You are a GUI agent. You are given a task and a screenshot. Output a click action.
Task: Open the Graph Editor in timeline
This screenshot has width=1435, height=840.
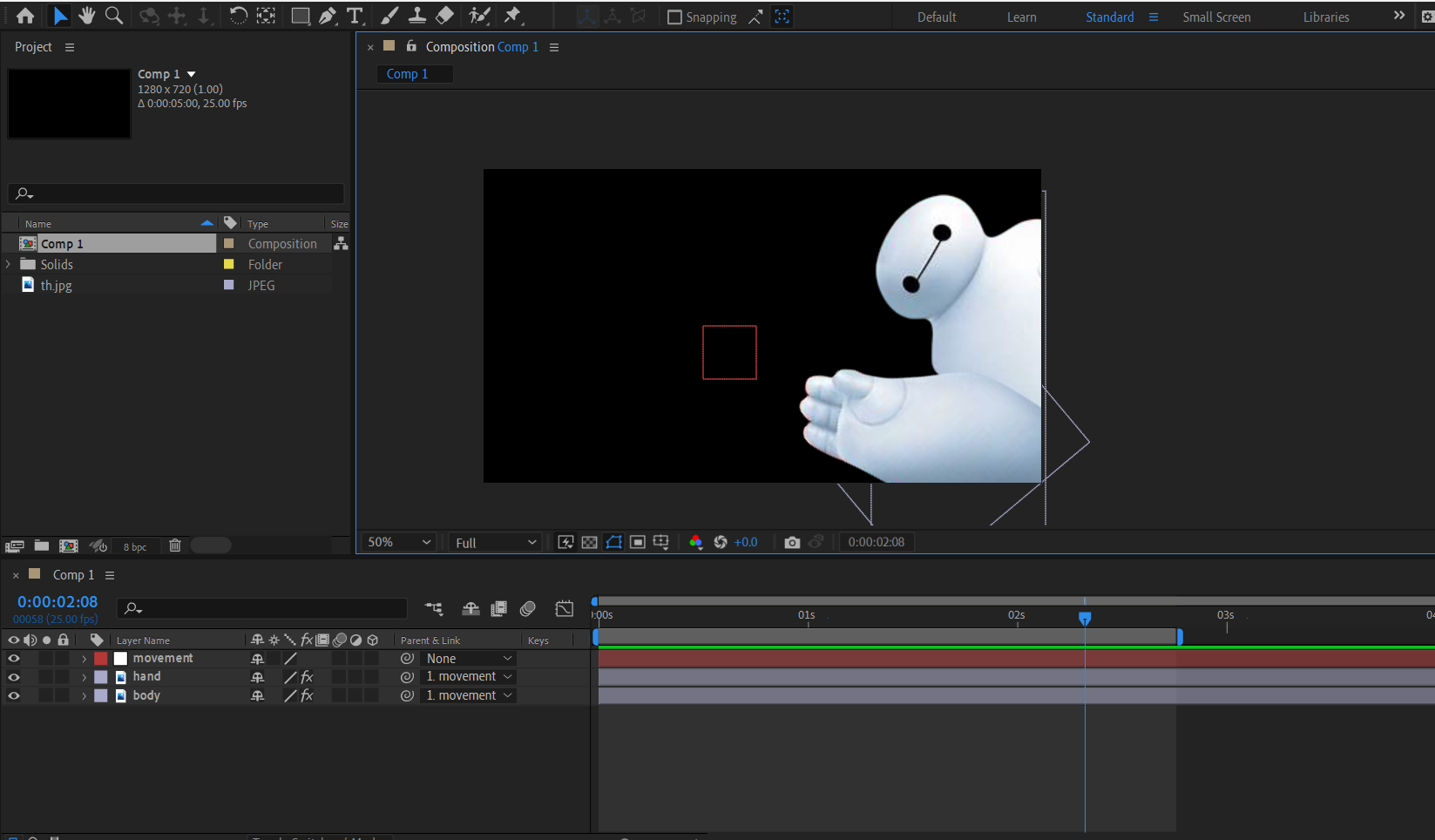click(565, 608)
